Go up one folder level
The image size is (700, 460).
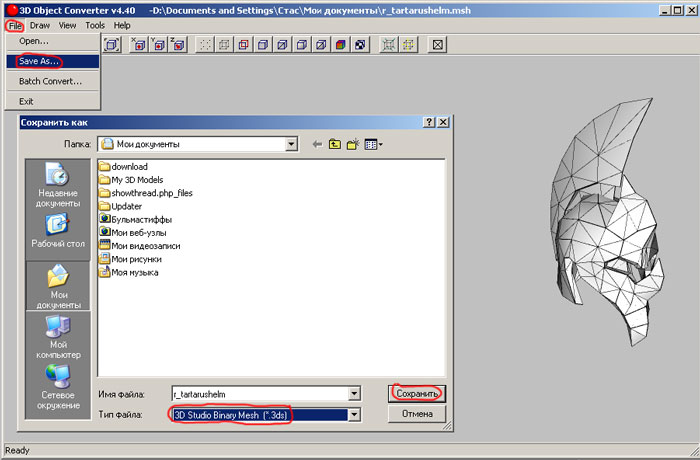[x=336, y=144]
